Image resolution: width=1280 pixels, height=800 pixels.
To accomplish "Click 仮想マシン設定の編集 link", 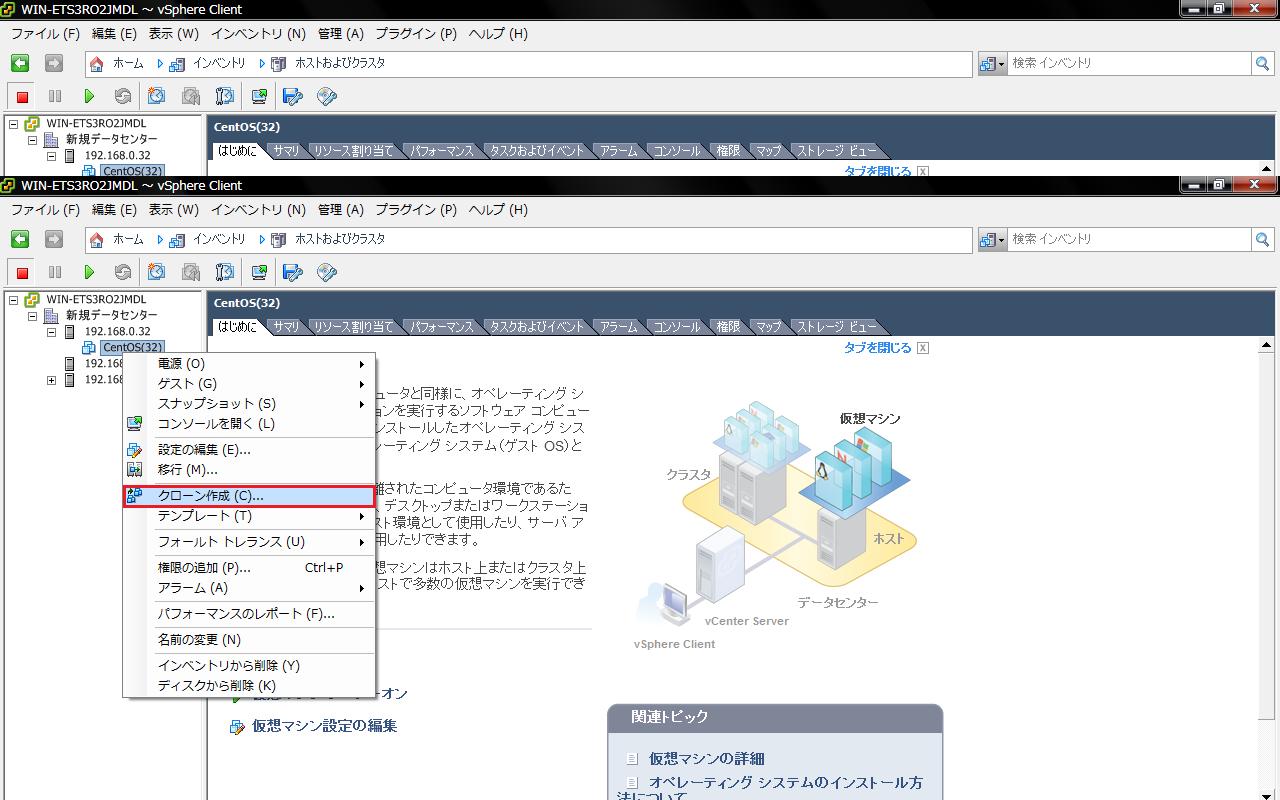I will [x=324, y=726].
